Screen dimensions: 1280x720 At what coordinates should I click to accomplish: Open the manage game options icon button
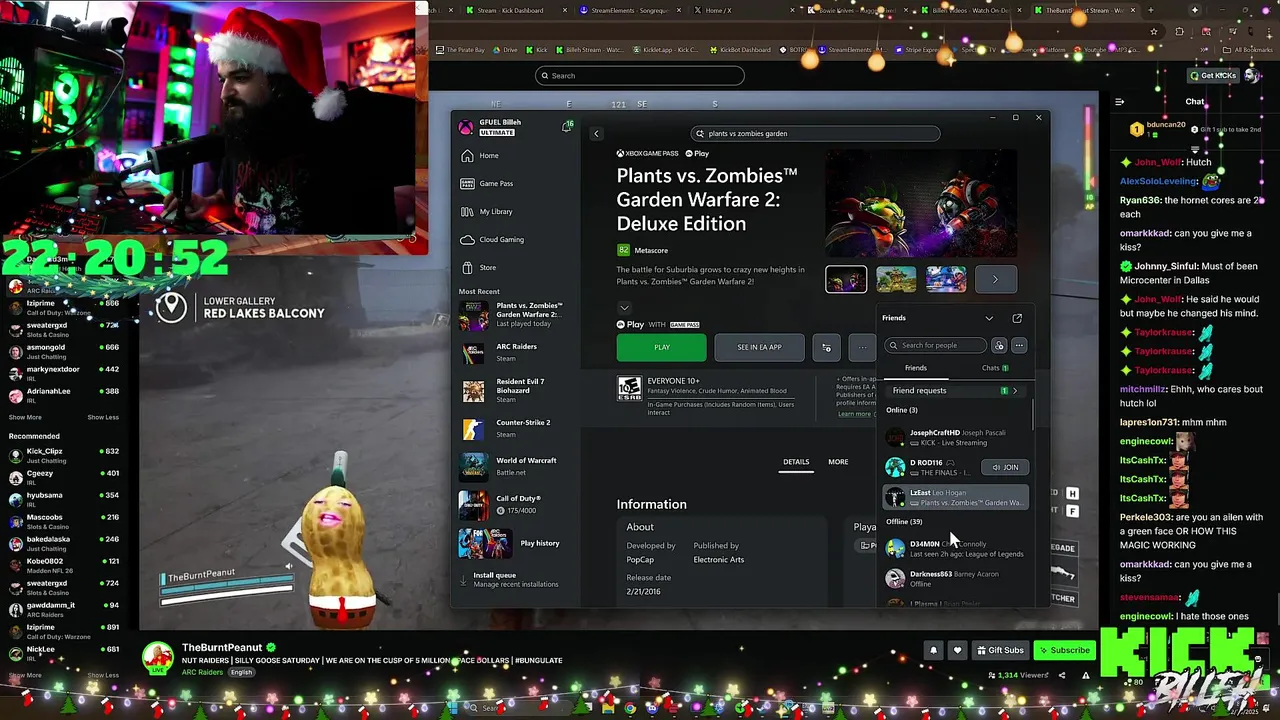[826, 347]
